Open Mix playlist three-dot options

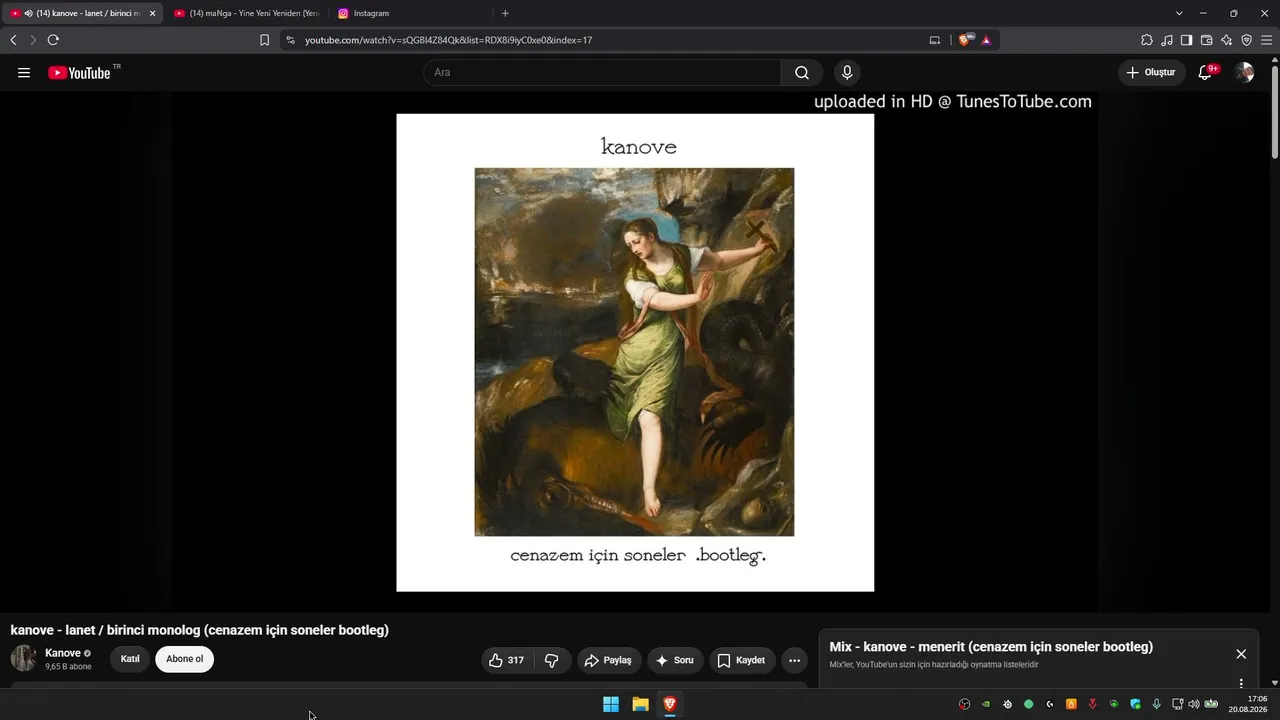click(1241, 683)
